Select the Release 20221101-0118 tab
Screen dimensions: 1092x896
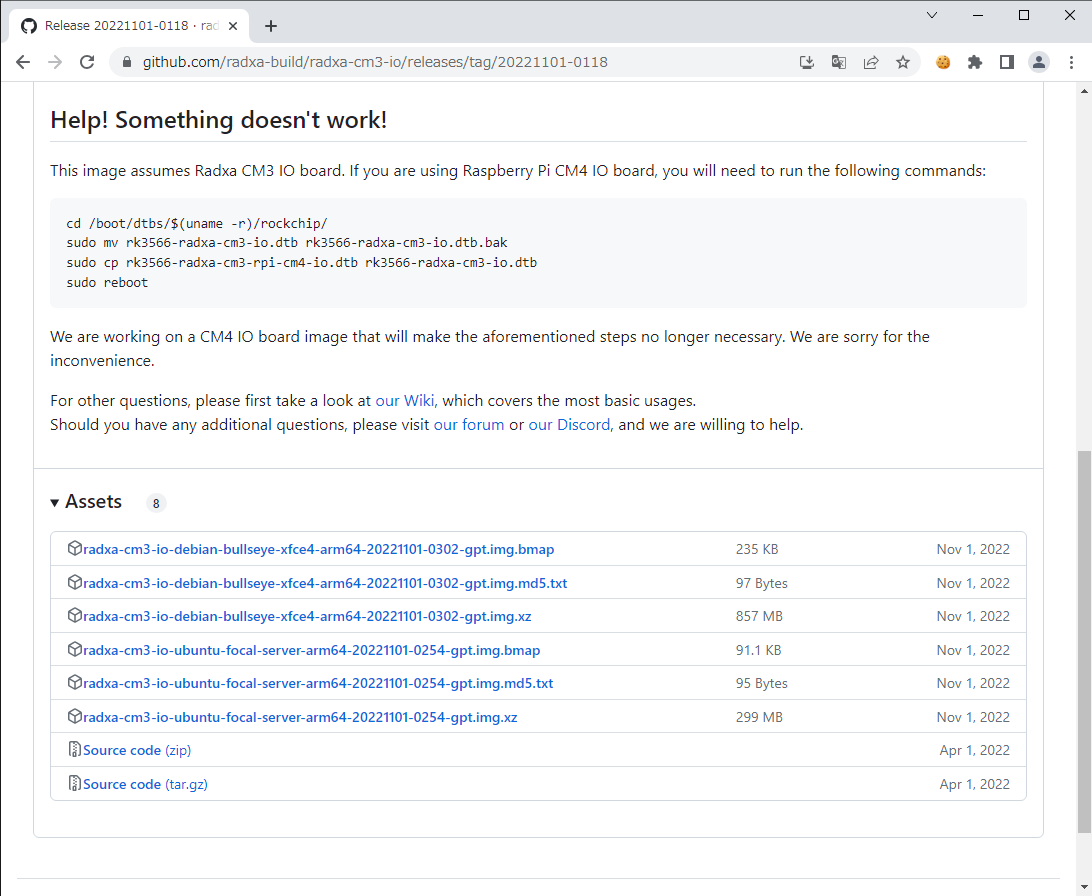tap(129, 26)
